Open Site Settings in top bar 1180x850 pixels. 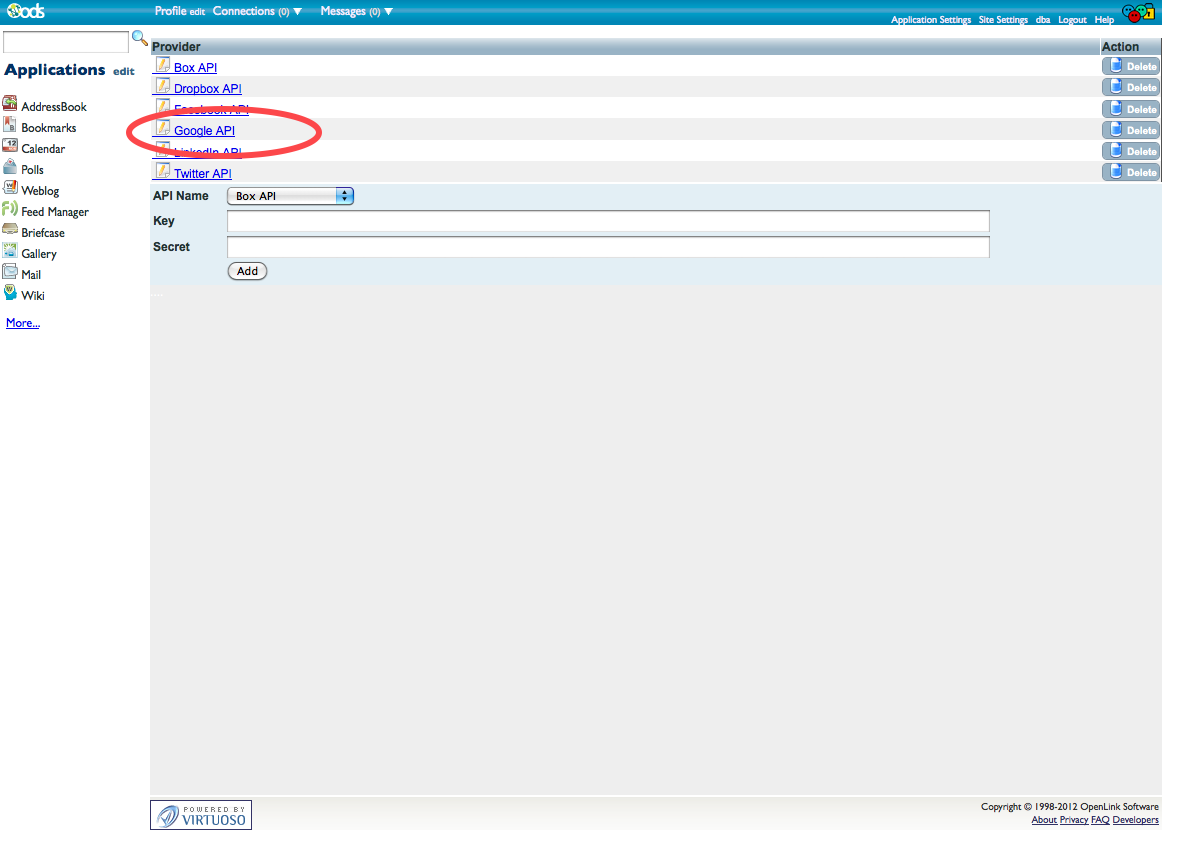pos(1003,20)
